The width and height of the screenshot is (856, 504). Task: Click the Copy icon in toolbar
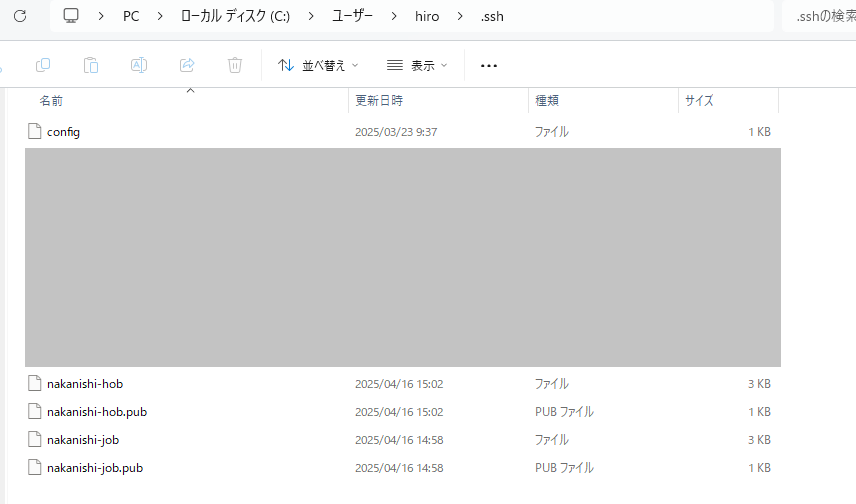tap(43, 66)
